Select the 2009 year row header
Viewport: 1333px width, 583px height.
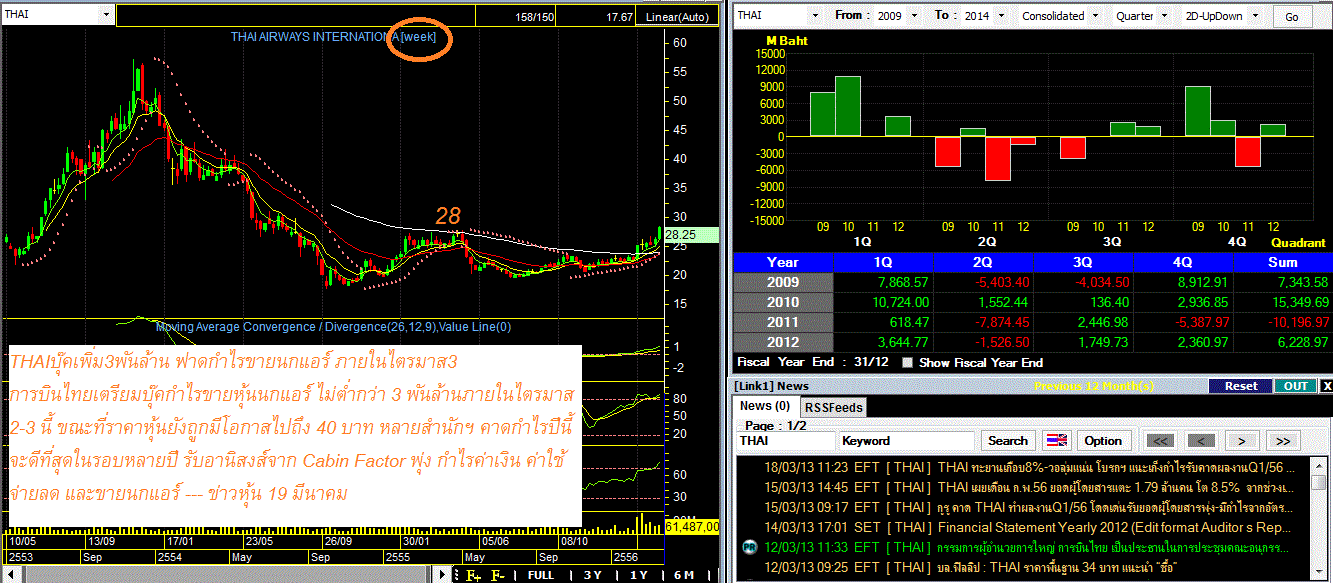click(783, 282)
